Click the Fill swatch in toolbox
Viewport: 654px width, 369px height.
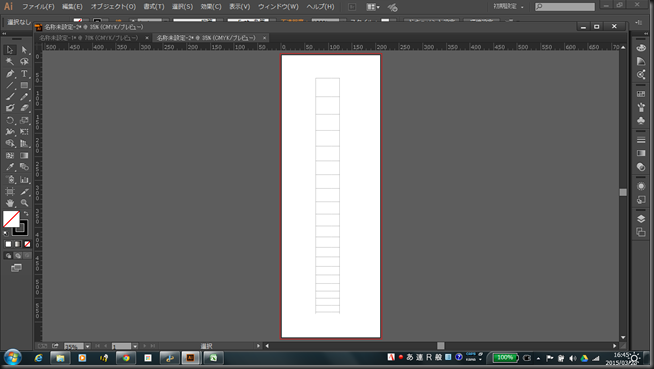pos(11,219)
